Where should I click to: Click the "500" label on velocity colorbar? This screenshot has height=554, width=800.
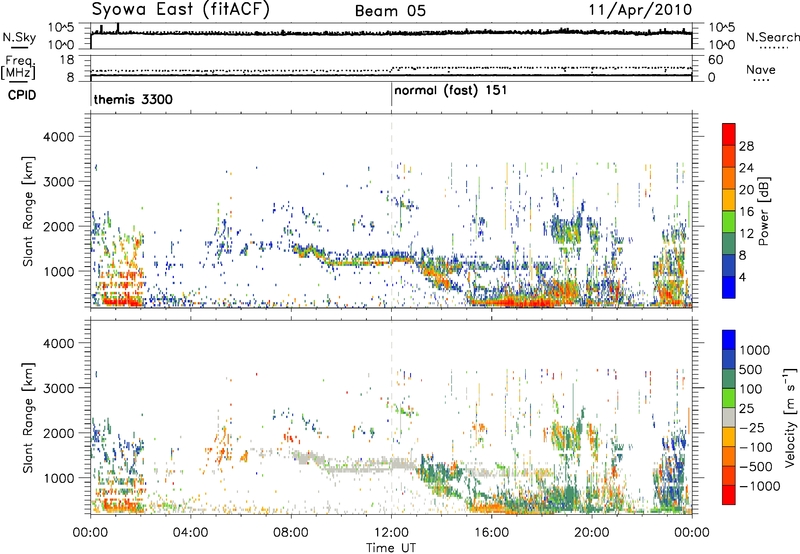(x=751, y=370)
